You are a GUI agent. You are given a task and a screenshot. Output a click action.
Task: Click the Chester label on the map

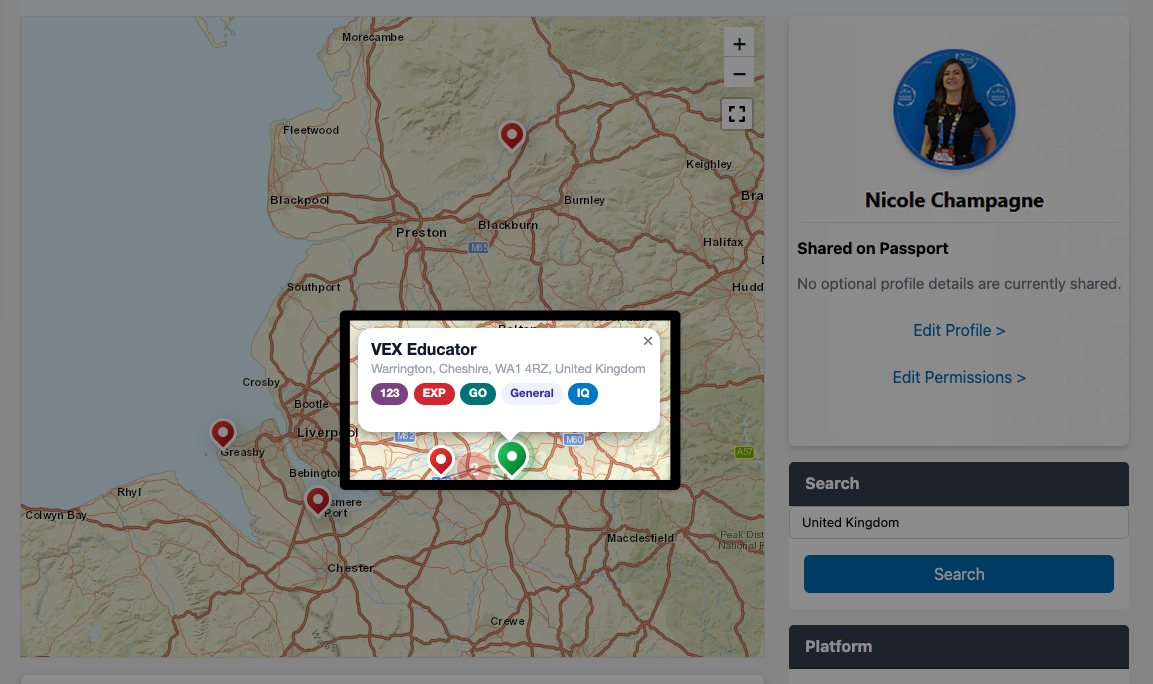click(350, 568)
